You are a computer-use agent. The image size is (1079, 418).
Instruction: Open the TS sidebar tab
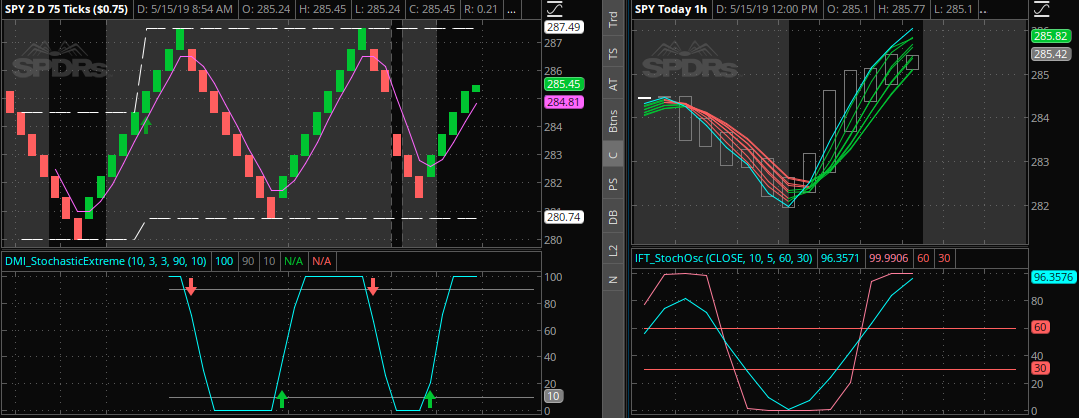click(x=613, y=52)
